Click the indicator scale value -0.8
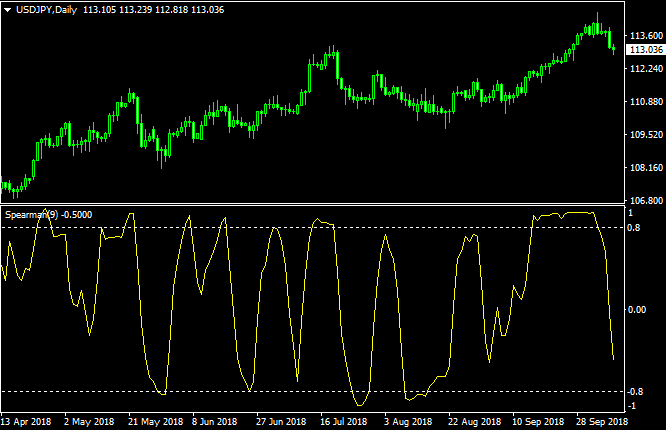Viewport: 666px width, 430px height. [x=635, y=392]
